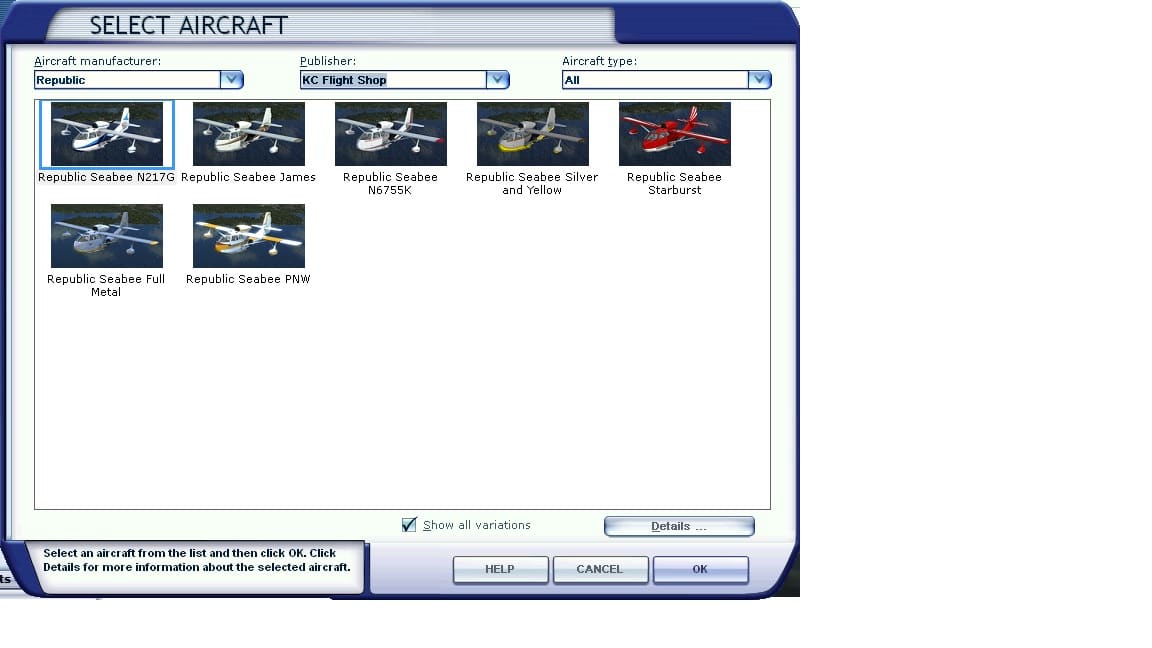Click the Republic Seabee Starburst label text

click(x=674, y=183)
